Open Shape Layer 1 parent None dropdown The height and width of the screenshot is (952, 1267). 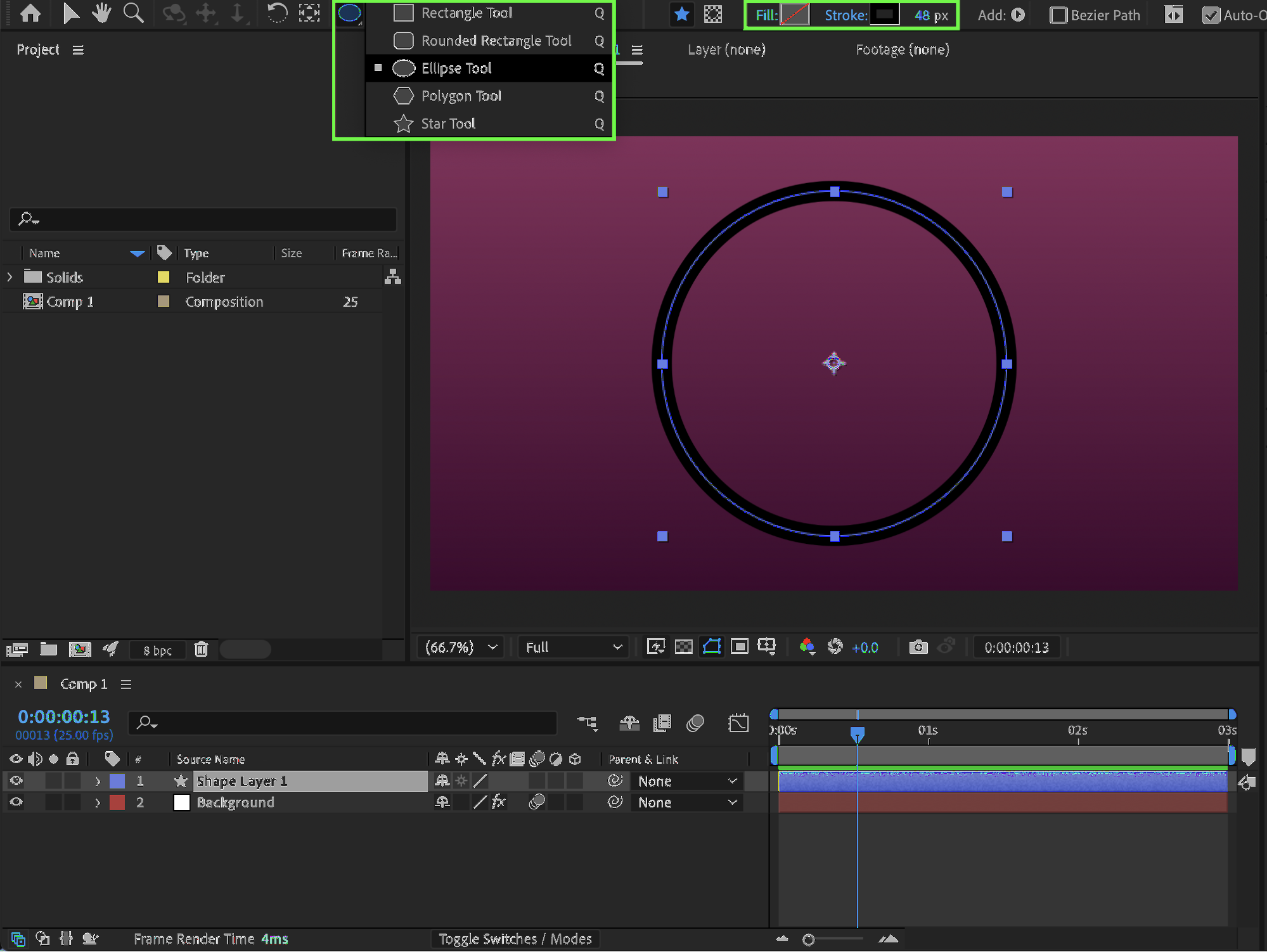pyautogui.click(x=688, y=782)
